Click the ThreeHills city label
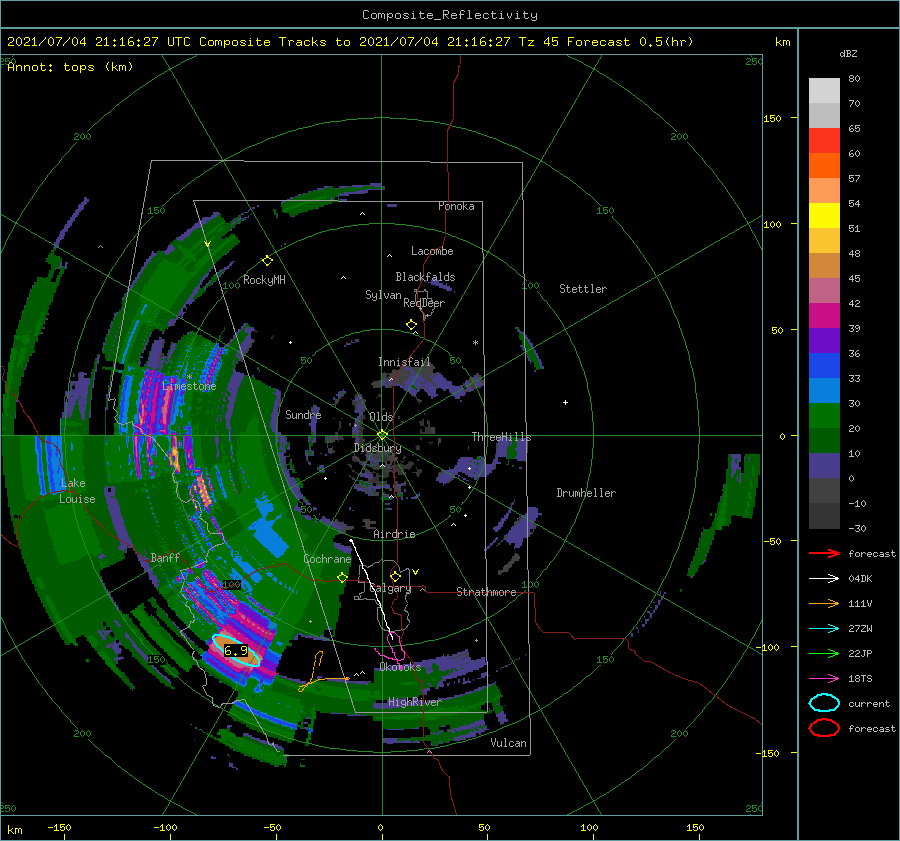900x841 pixels. (501, 437)
